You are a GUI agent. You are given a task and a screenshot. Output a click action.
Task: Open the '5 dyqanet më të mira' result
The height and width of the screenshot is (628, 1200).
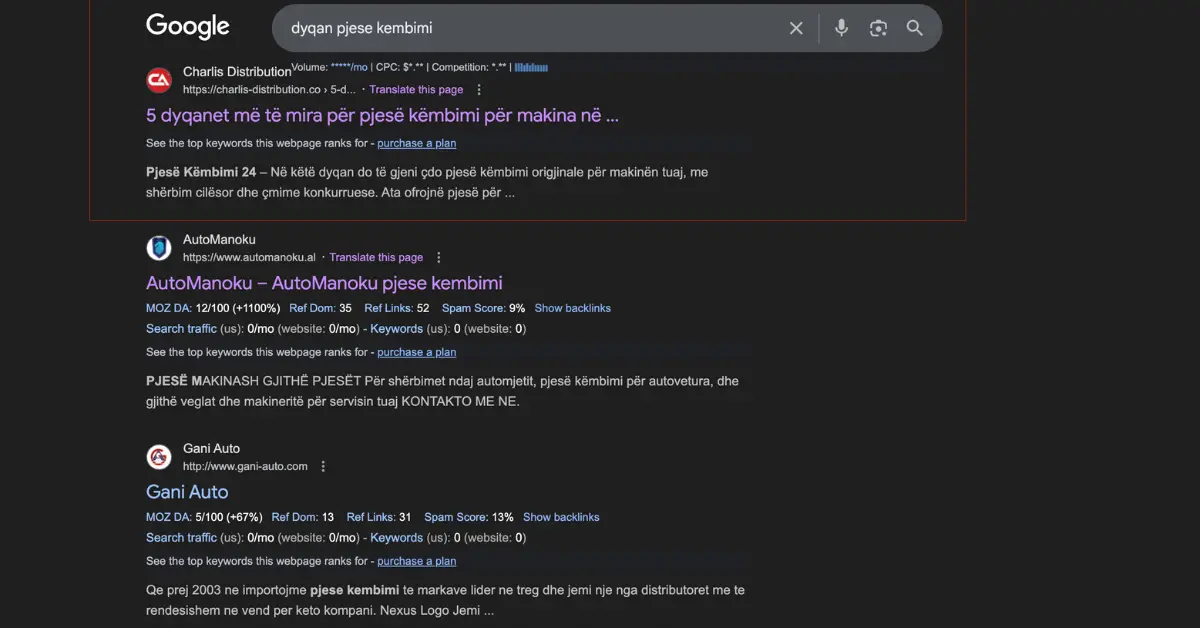(382, 115)
